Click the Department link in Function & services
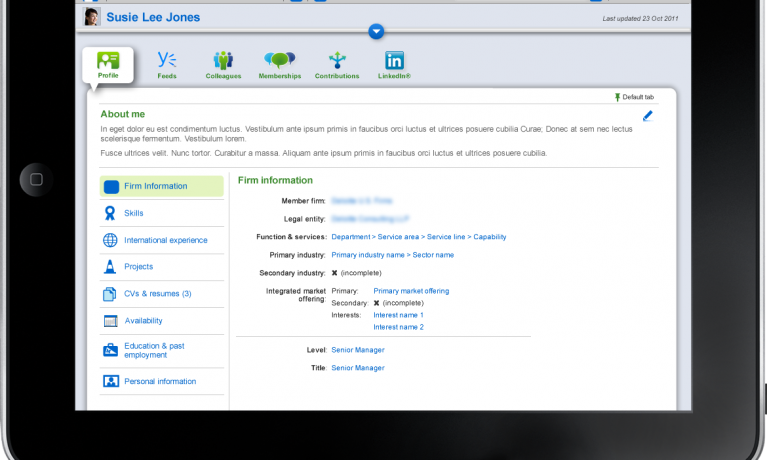 tap(351, 237)
